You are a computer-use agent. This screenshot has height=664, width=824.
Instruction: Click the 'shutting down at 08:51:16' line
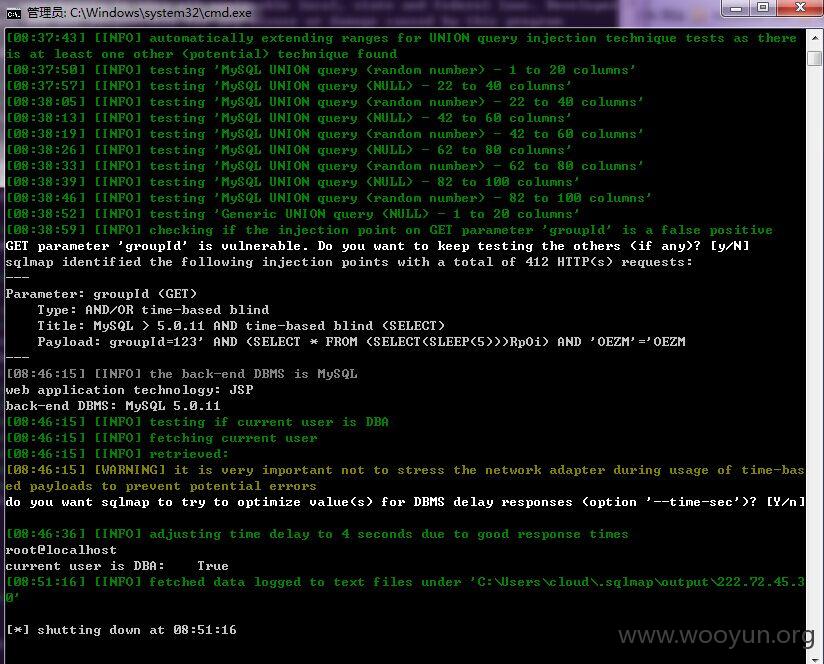click(x=121, y=630)
